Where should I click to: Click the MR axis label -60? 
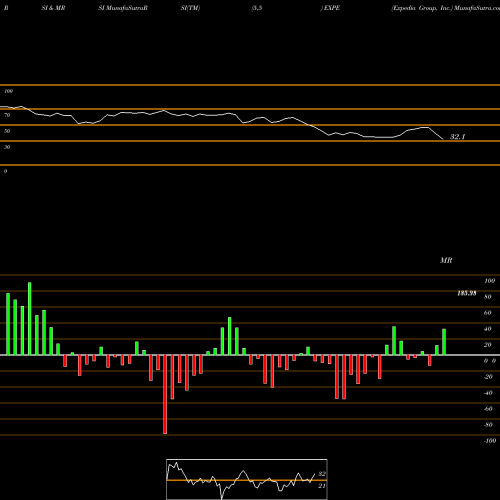point(488,409)
